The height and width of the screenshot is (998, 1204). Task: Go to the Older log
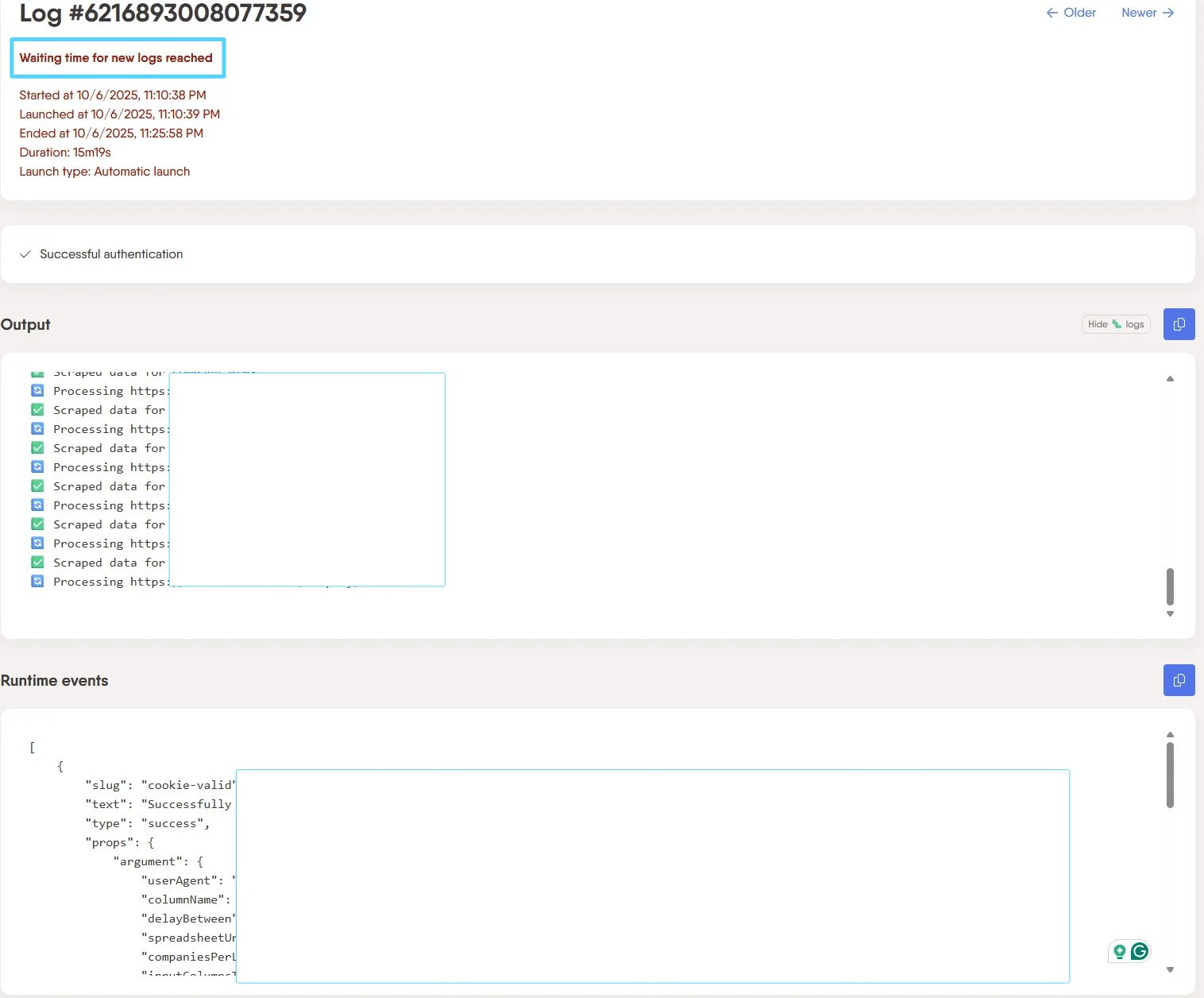[1071, 13]
